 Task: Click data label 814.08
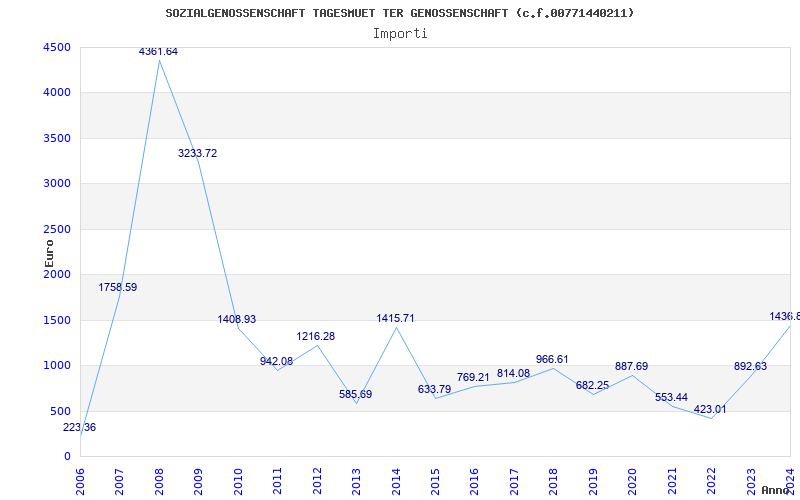coord(514,373)
